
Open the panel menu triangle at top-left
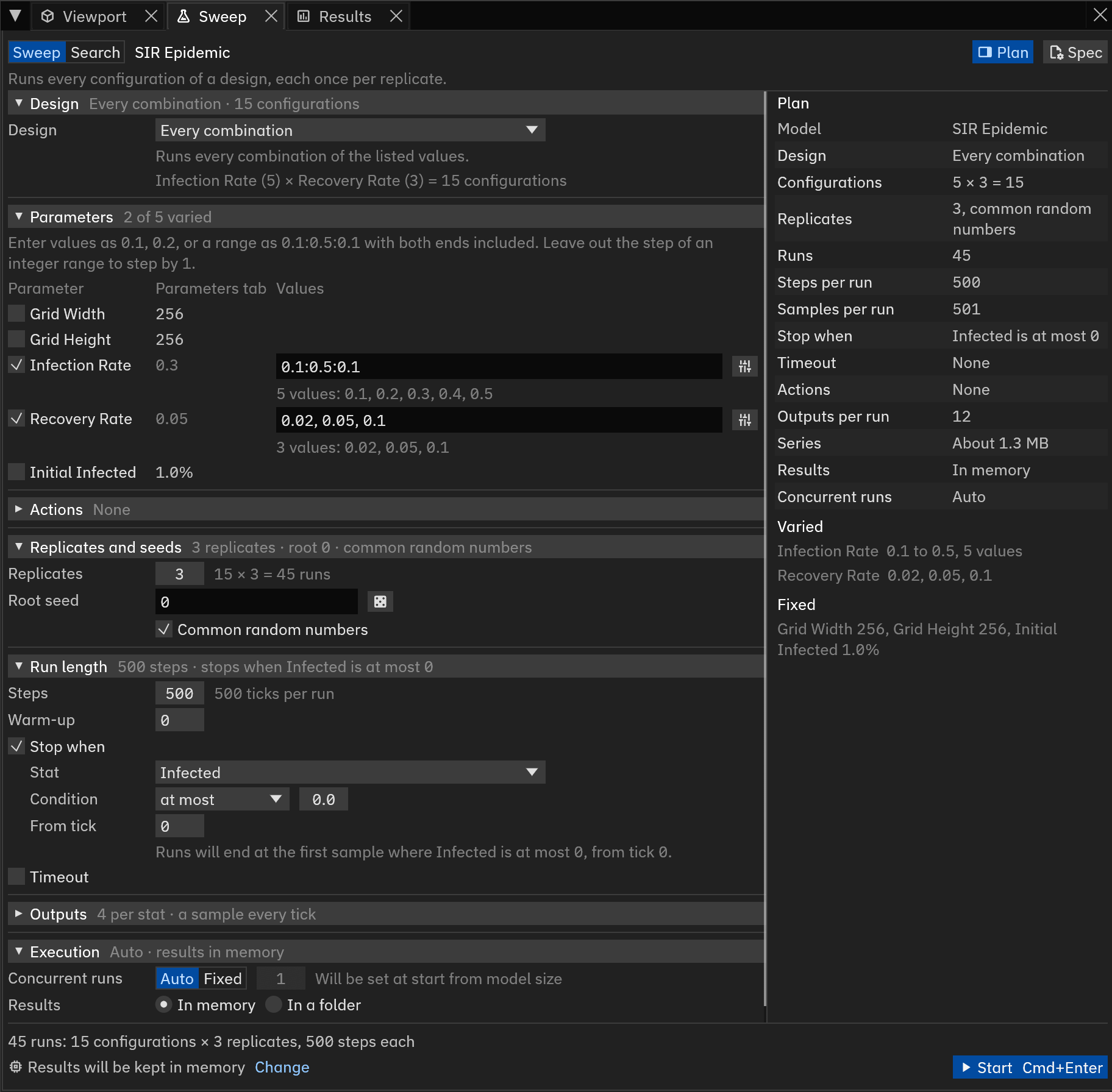click(x=15, y=16)
